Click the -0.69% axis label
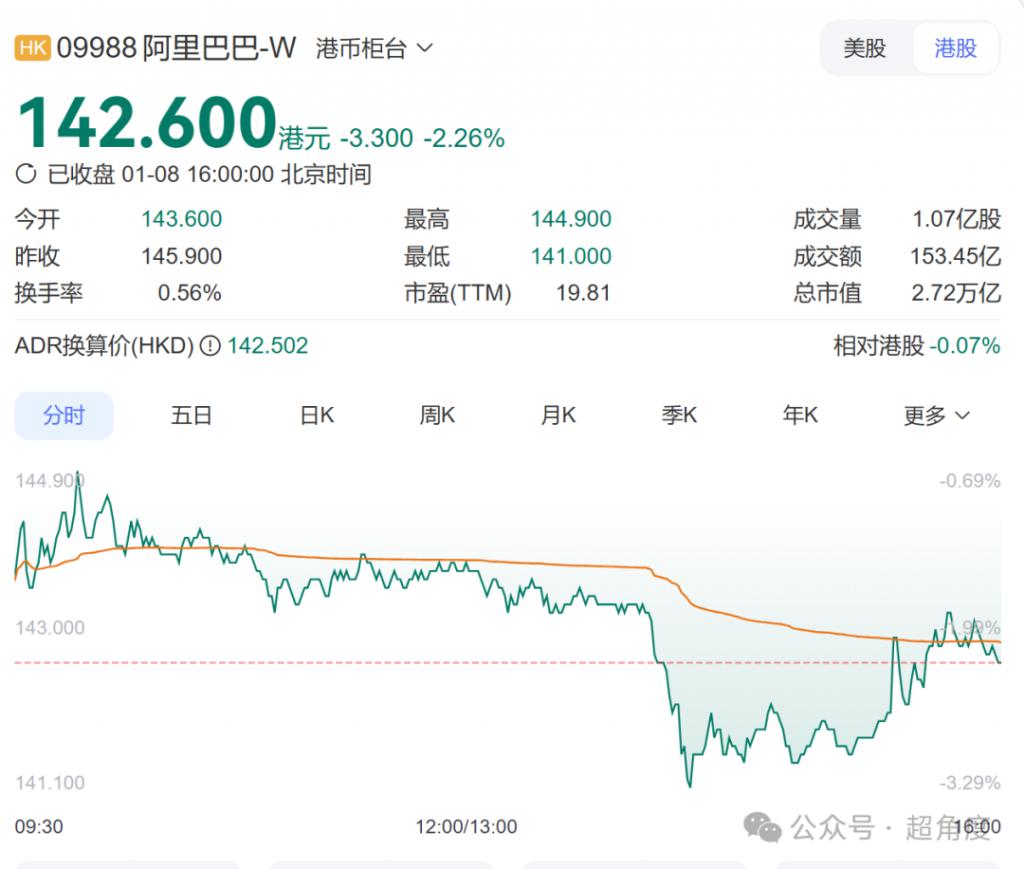 coord(970,481)
